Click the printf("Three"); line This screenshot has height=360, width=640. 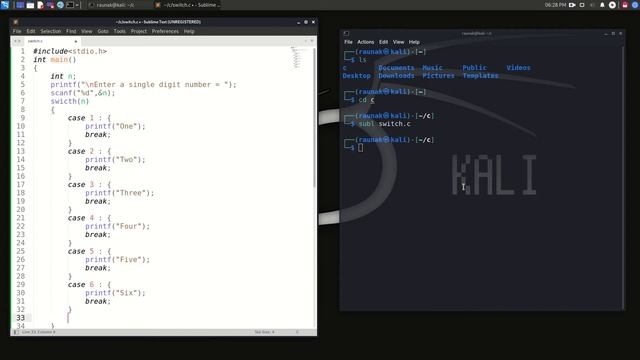click(x=120, y=193)
